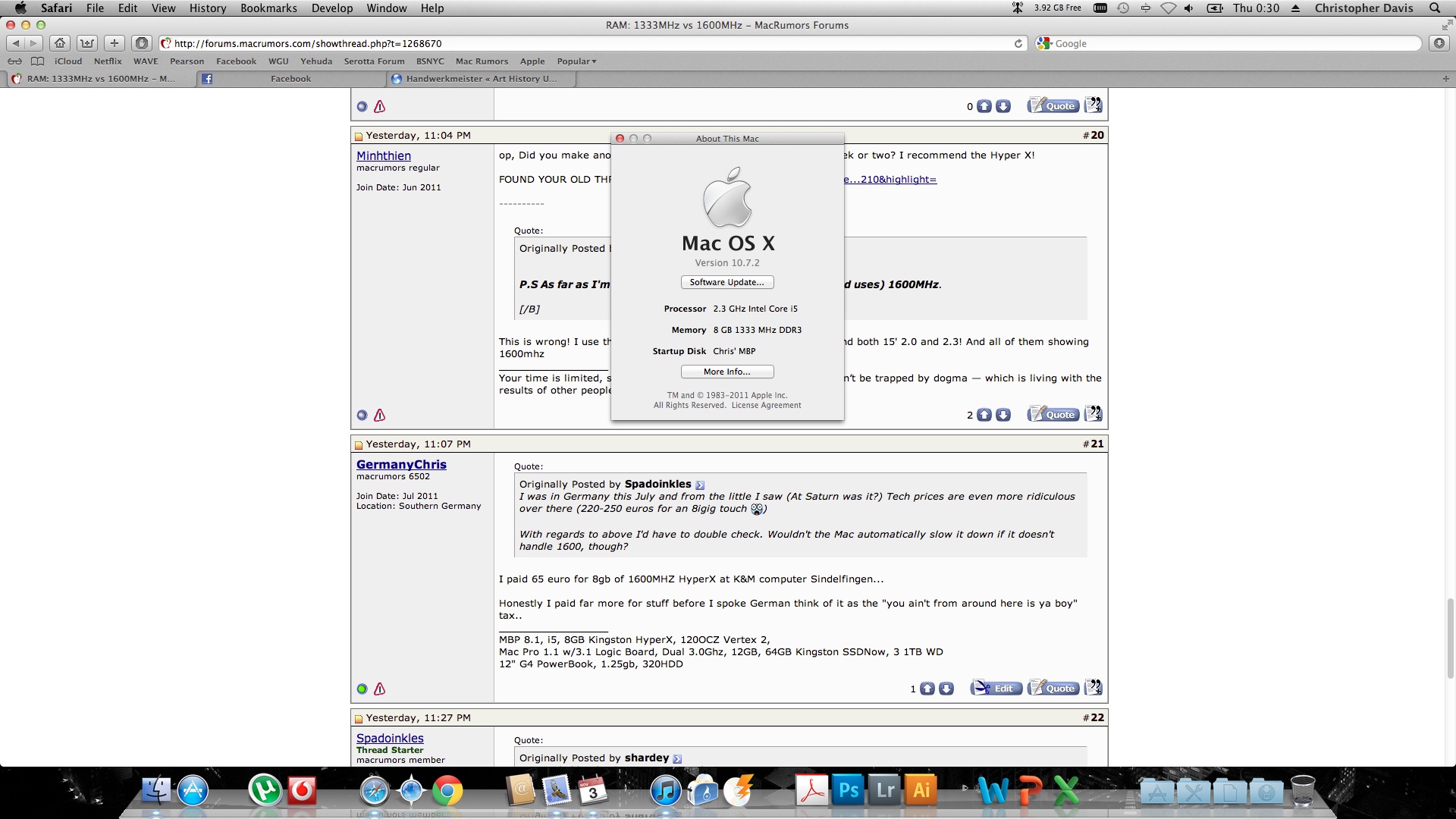
Task: Open the Trash in the Dock
Action: [x=1303, y=791]
